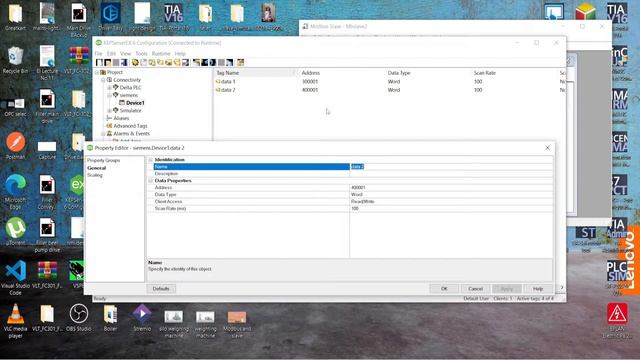This screenshot has height=360, width=640.
Task: Open the Modbus and slave desktop icon
Action: pos(237,324)
